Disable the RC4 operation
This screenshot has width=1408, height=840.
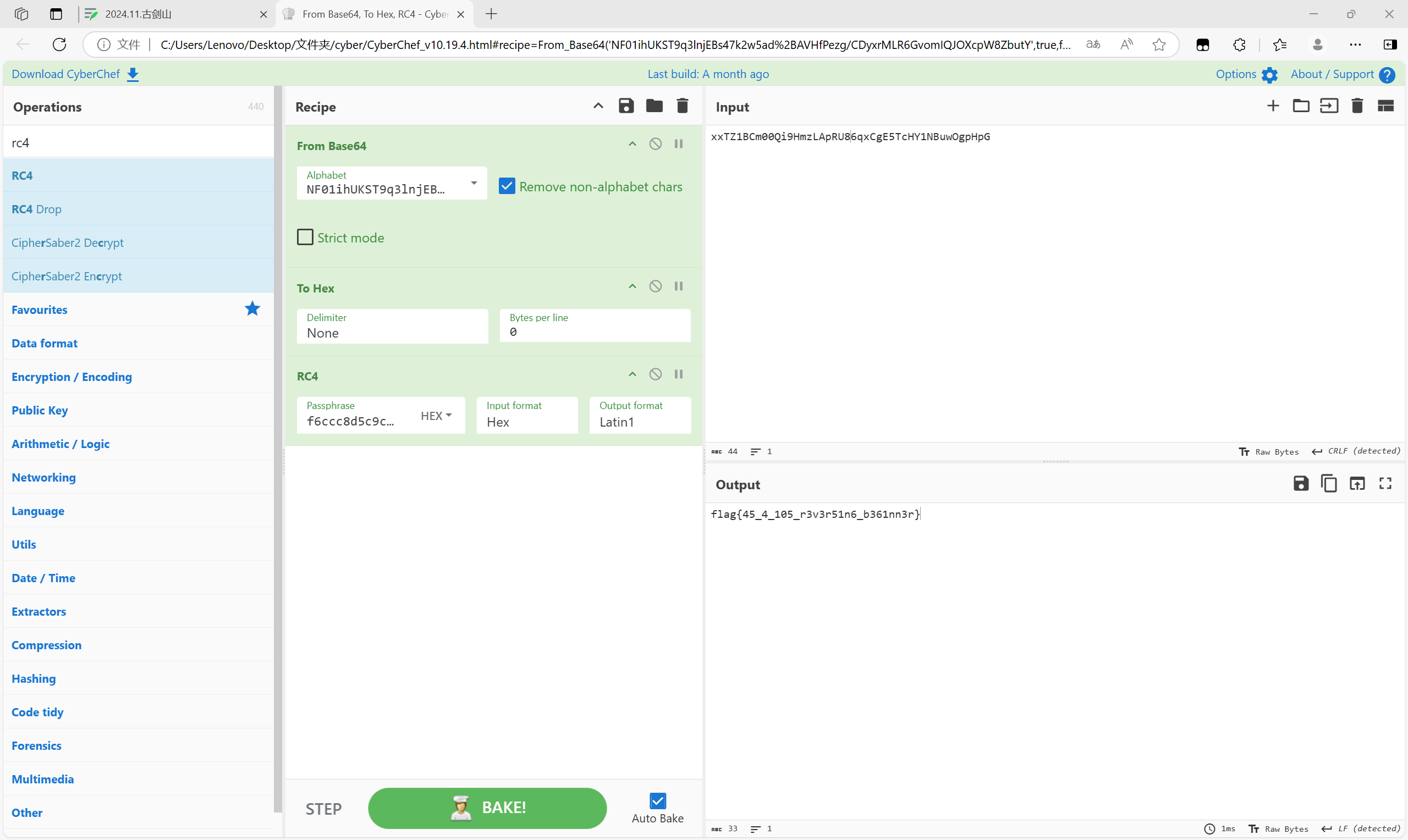(x=656, y=374)
